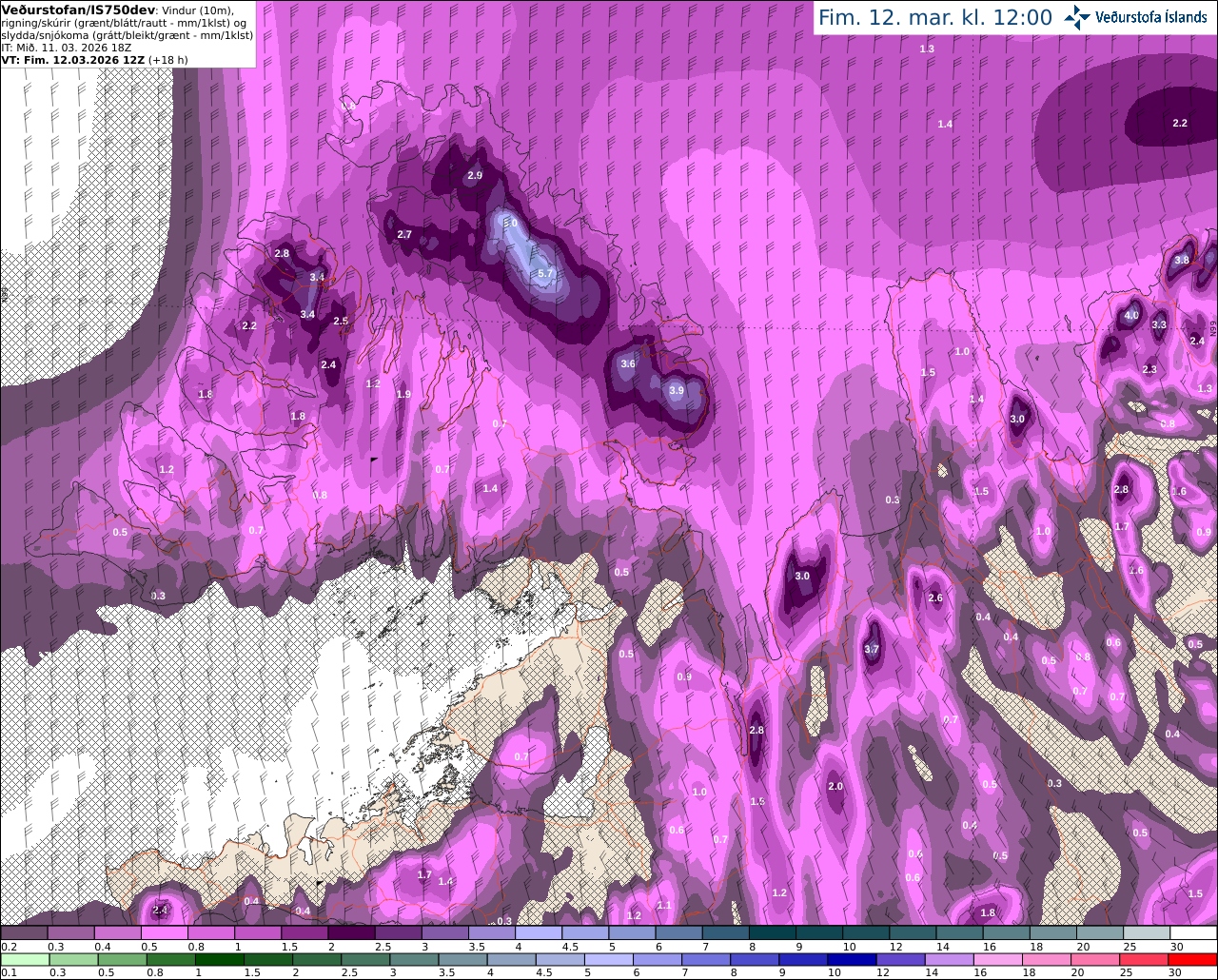Click the 2.9 label in northern peninsula
The height and width of the screenshot is (980, 1218).
coord(475,175)
